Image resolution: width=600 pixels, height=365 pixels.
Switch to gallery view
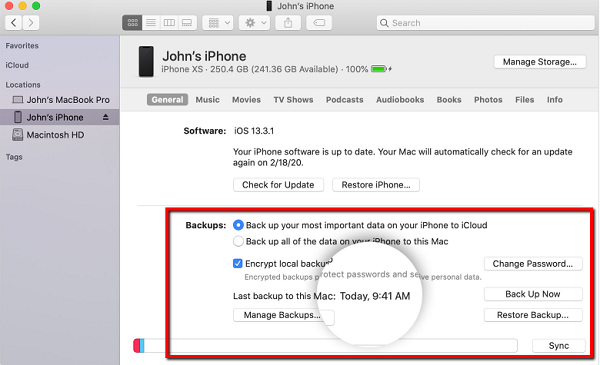(x=187, y=23)
